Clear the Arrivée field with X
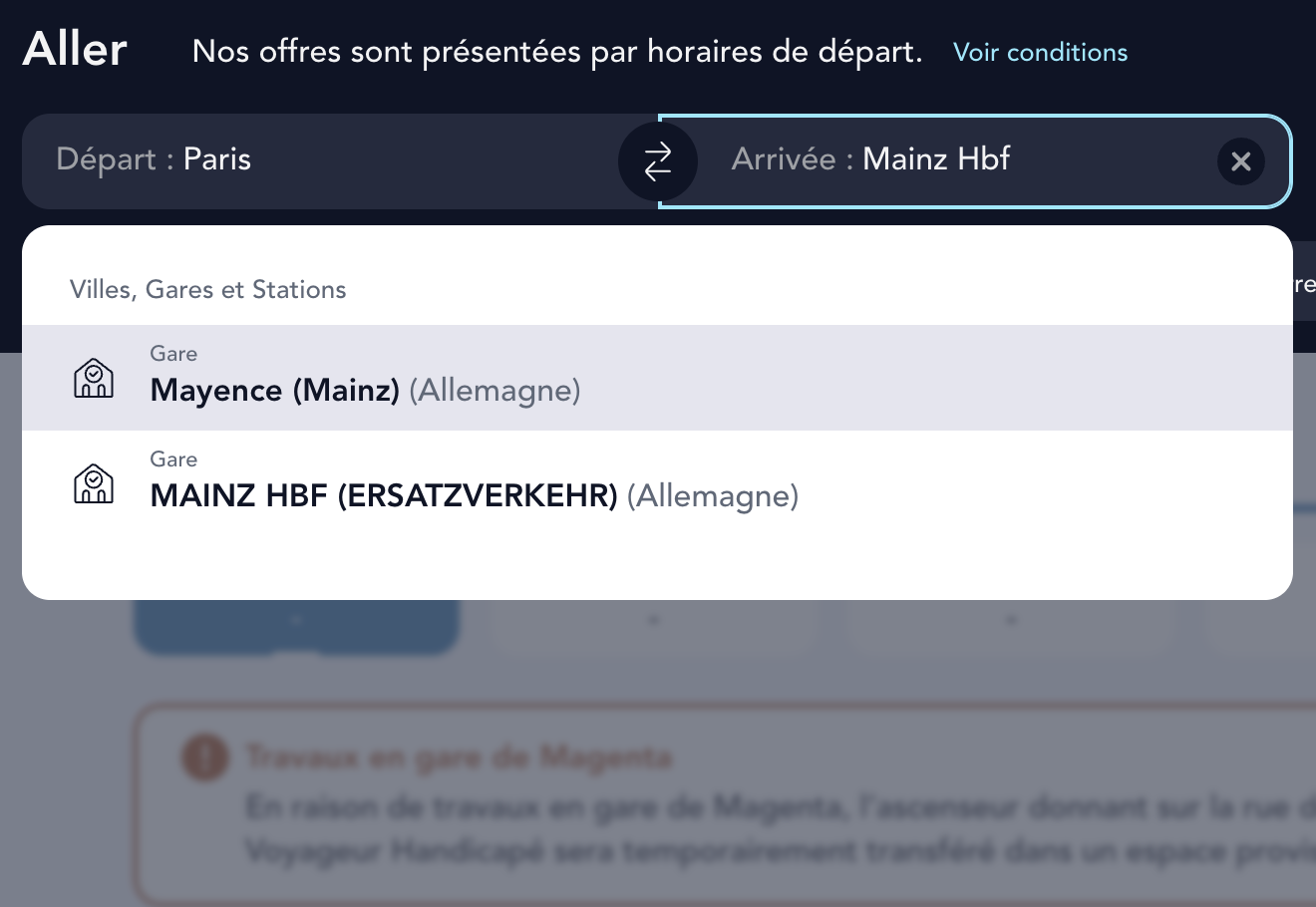 click(1241, 161)
